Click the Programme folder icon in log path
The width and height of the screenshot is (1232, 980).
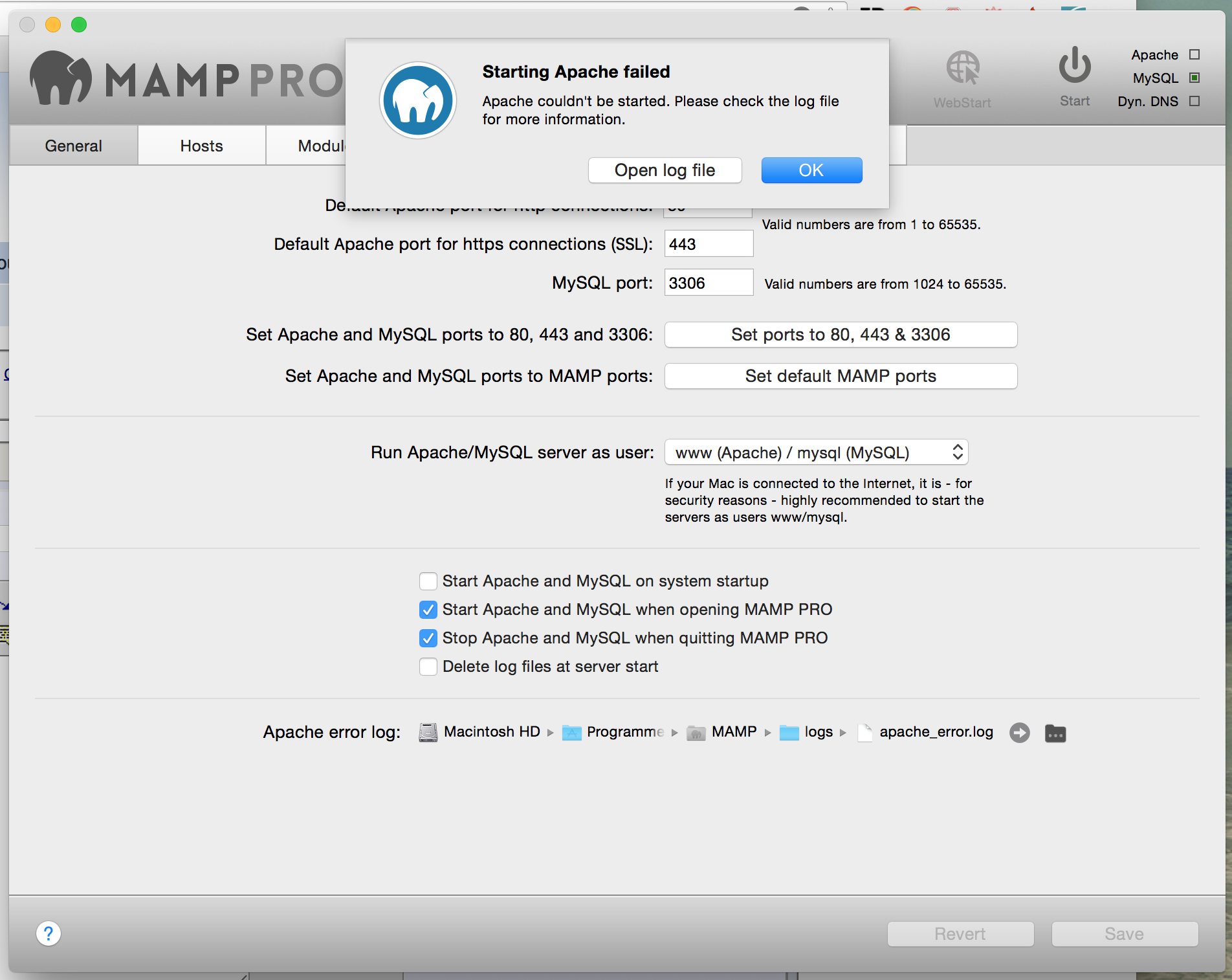coord(571,733)
